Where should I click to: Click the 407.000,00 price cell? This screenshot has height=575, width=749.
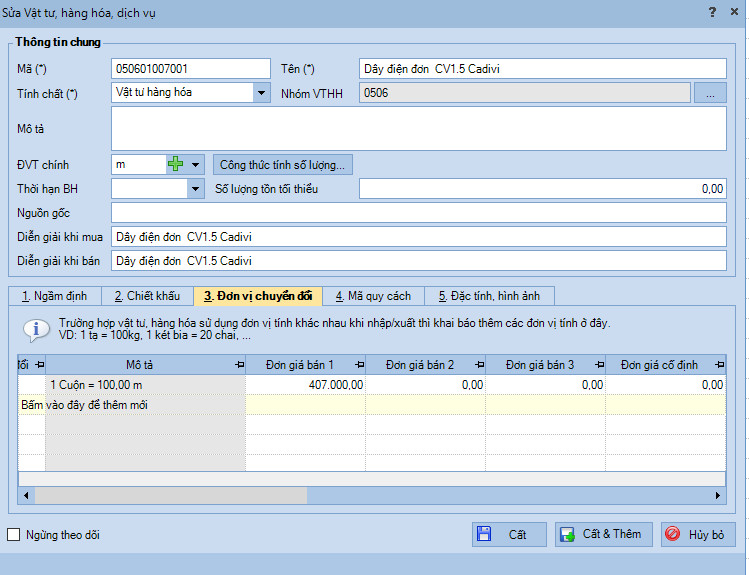coord(306,385)
